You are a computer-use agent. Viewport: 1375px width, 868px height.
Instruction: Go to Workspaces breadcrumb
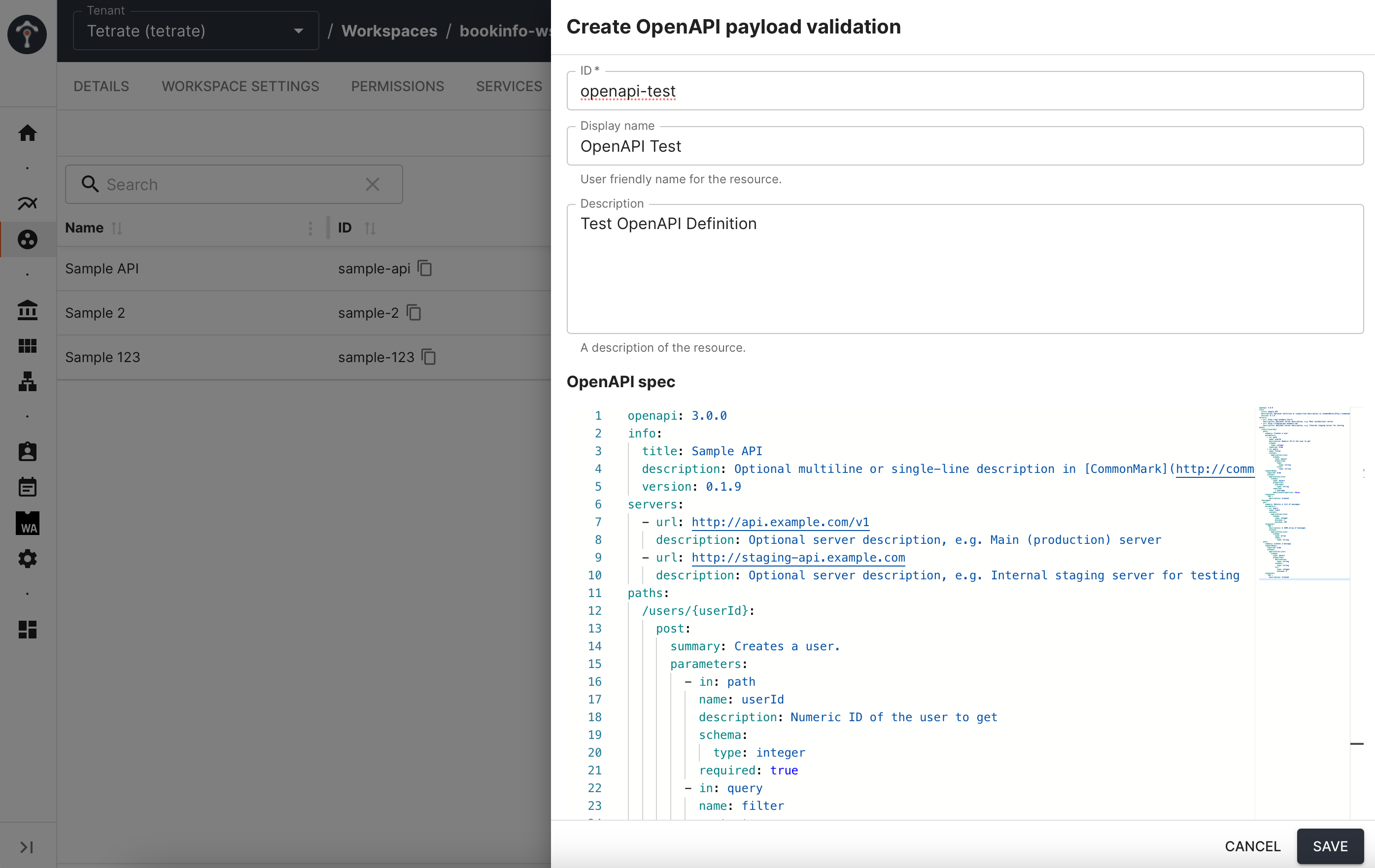click(x=389, y=31)
